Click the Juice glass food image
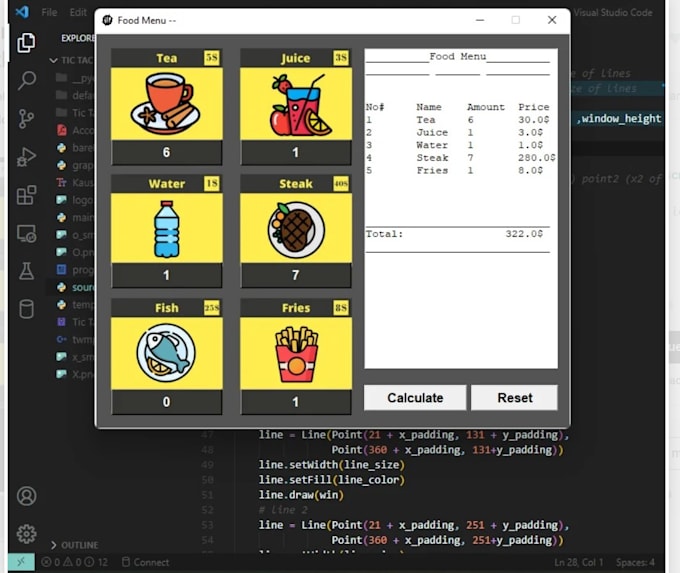 point(296,103)
